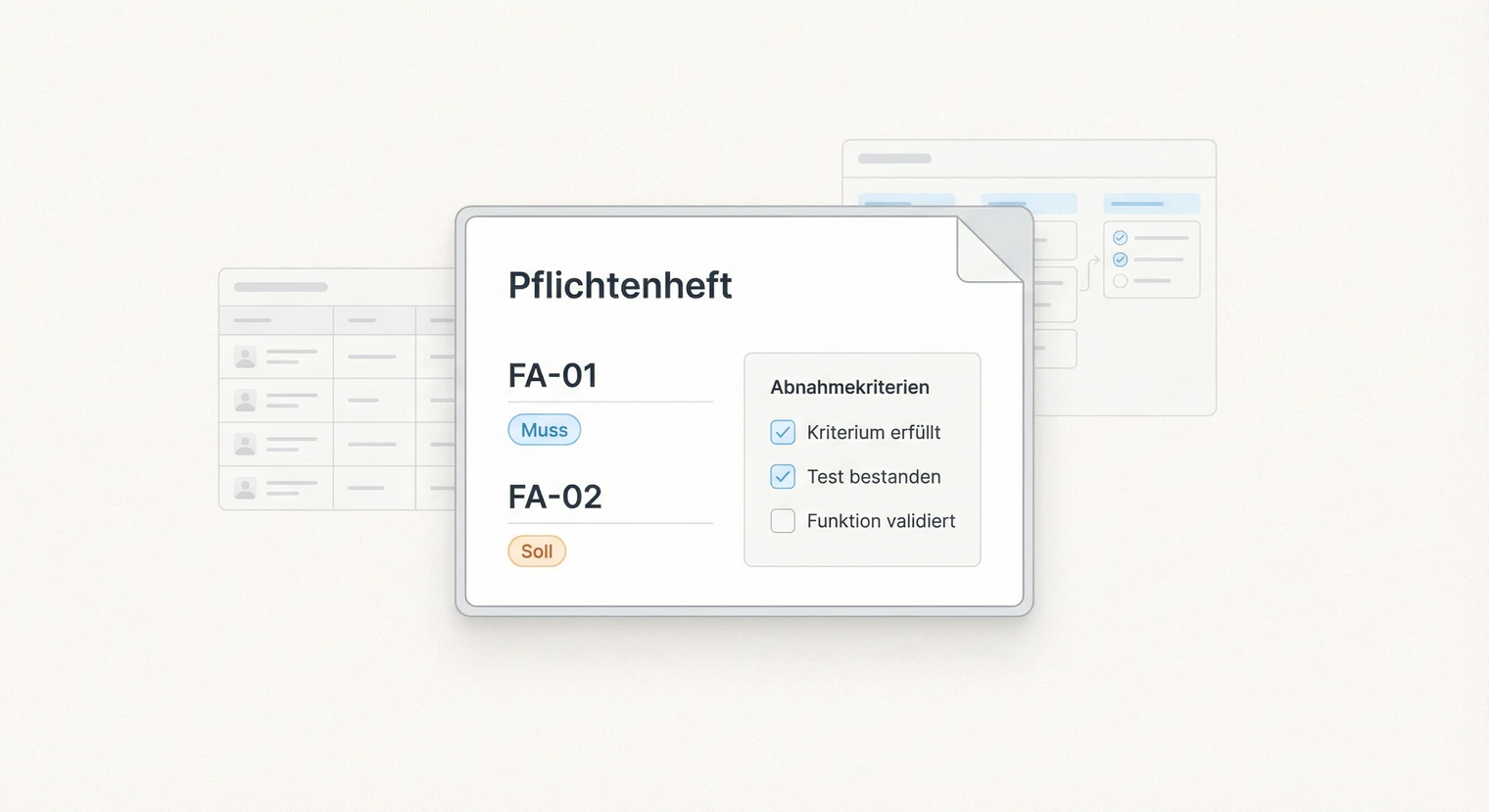
Task: Open the Abnahmekriterien panel header
Action: (x=850, y=387)
